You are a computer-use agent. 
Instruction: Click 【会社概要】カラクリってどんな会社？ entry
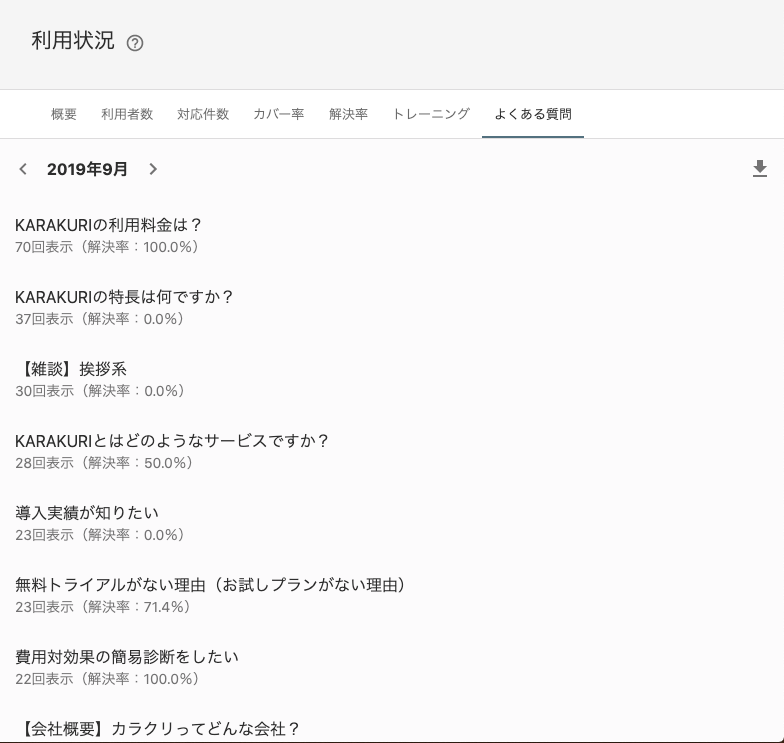158,728
